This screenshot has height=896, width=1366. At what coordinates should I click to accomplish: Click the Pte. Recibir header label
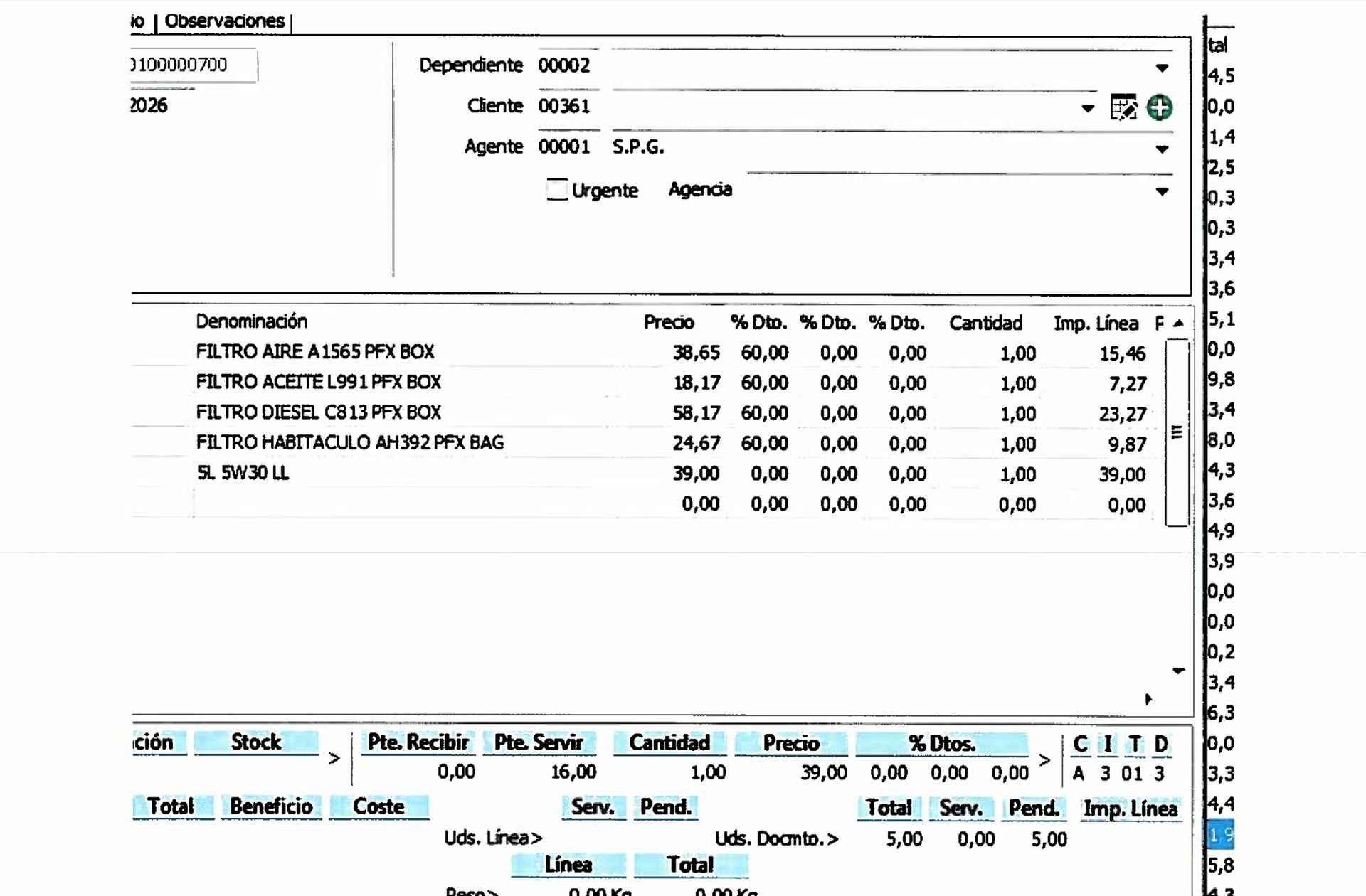418,742
